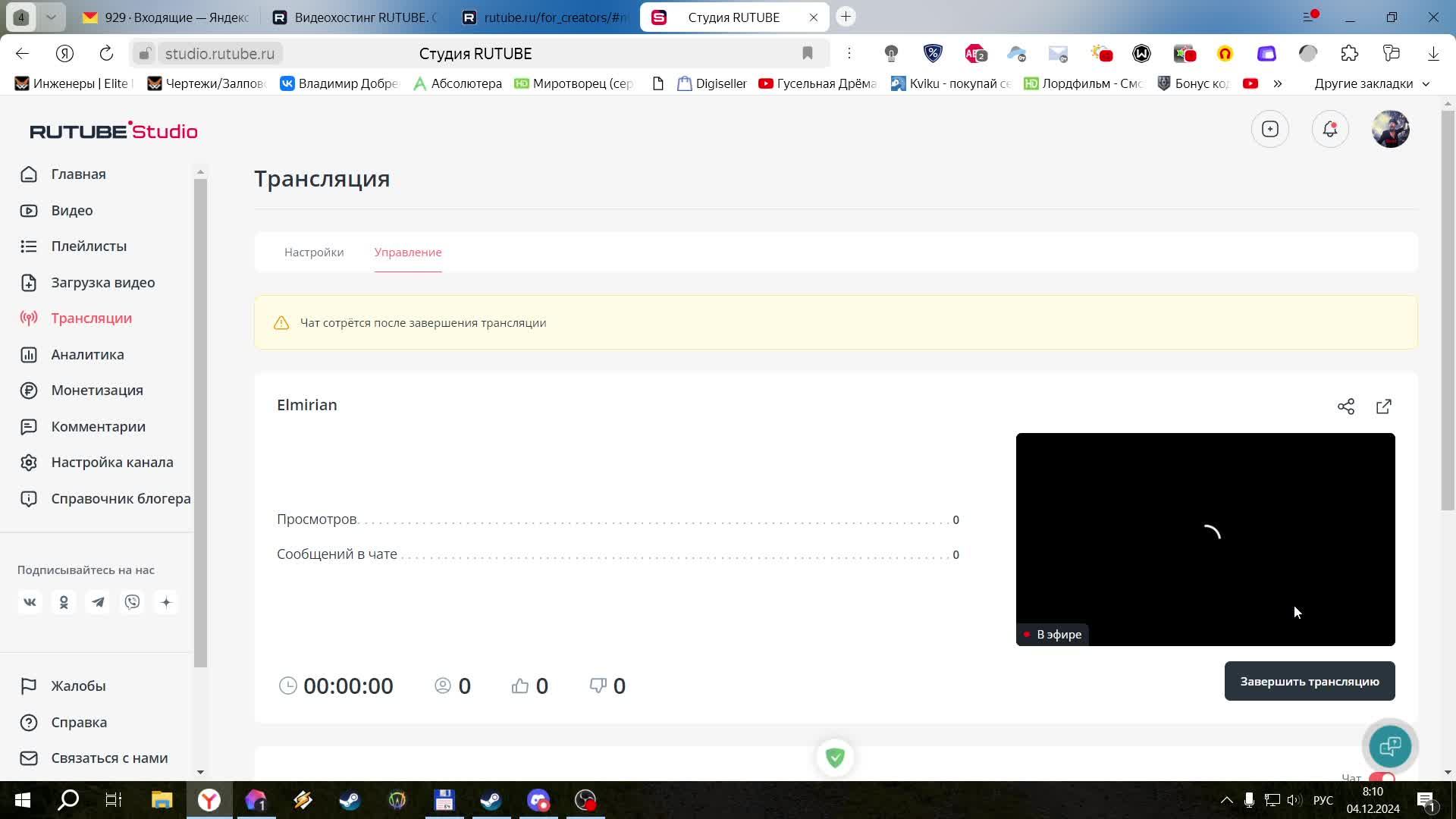Image resolution: width=1456 pixels, height=819 pixels.
Task: Click the page vertical scrollbar
Action: point(1448,311)
